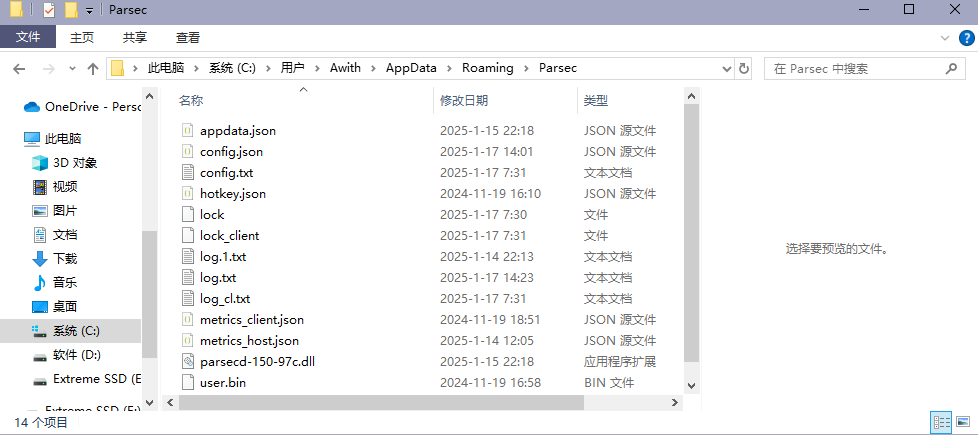Select 系统 (C:) drive in sidebar
978x435 pixels.
point(70,331)
